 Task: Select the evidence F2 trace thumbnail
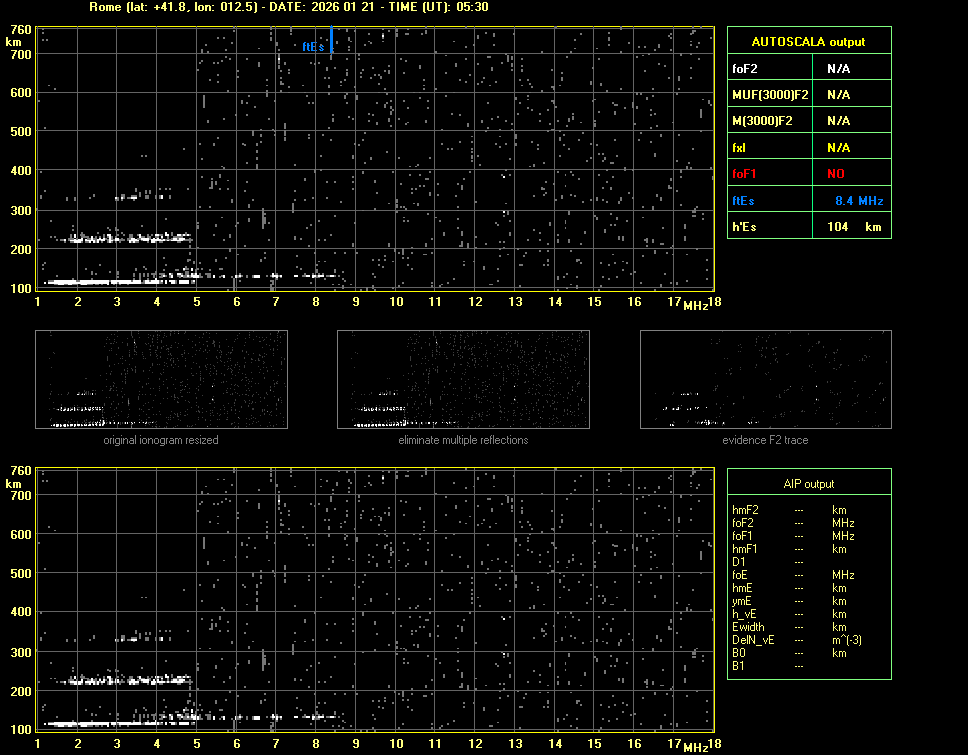pos(765,379)
